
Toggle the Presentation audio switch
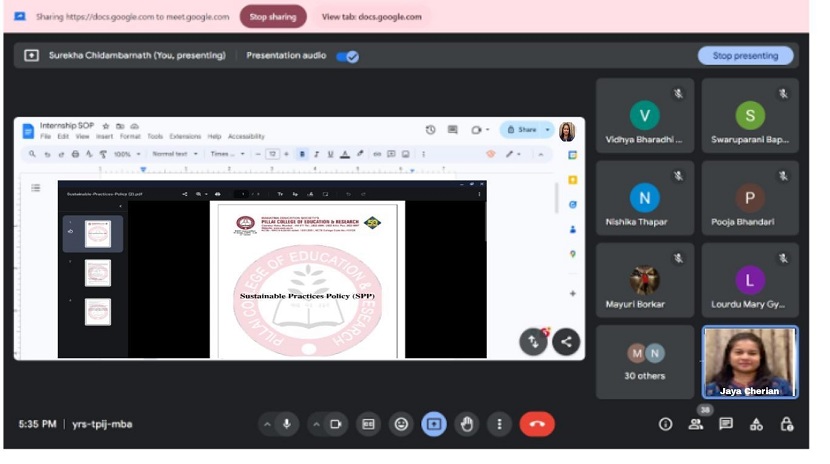click(348, 56)
